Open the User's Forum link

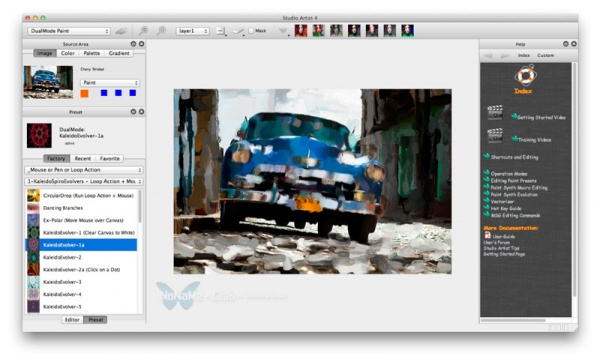tap(497, 243)
